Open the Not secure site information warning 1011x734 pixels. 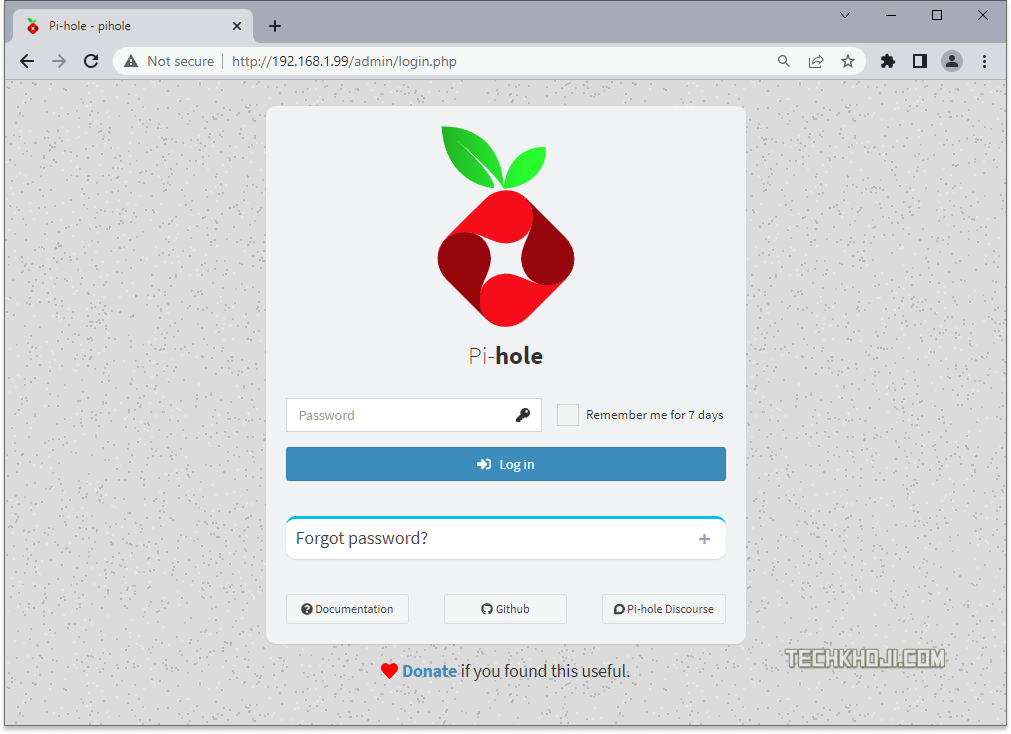coord(169,61)
